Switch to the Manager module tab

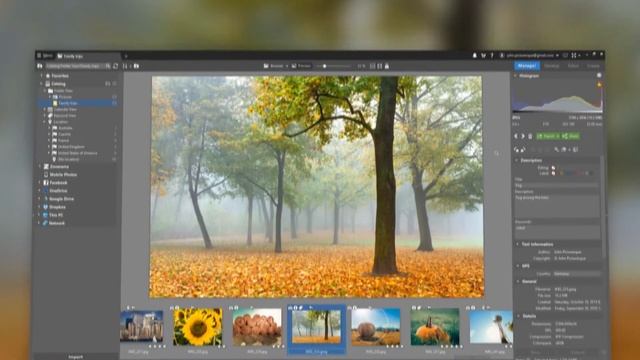tap(527, 65)
